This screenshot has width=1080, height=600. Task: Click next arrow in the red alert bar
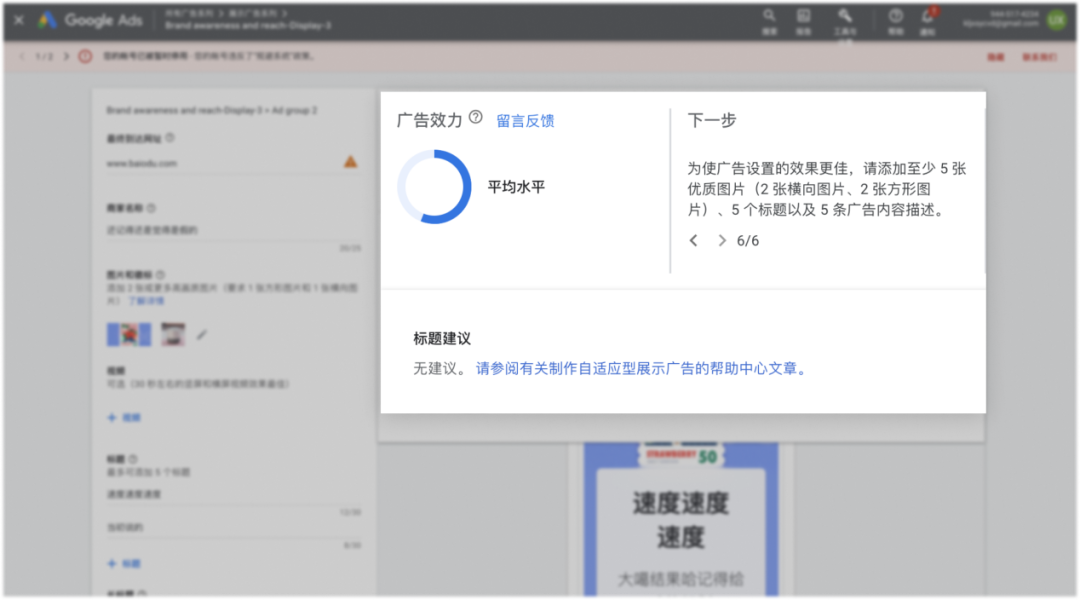[x=66, y=56]
